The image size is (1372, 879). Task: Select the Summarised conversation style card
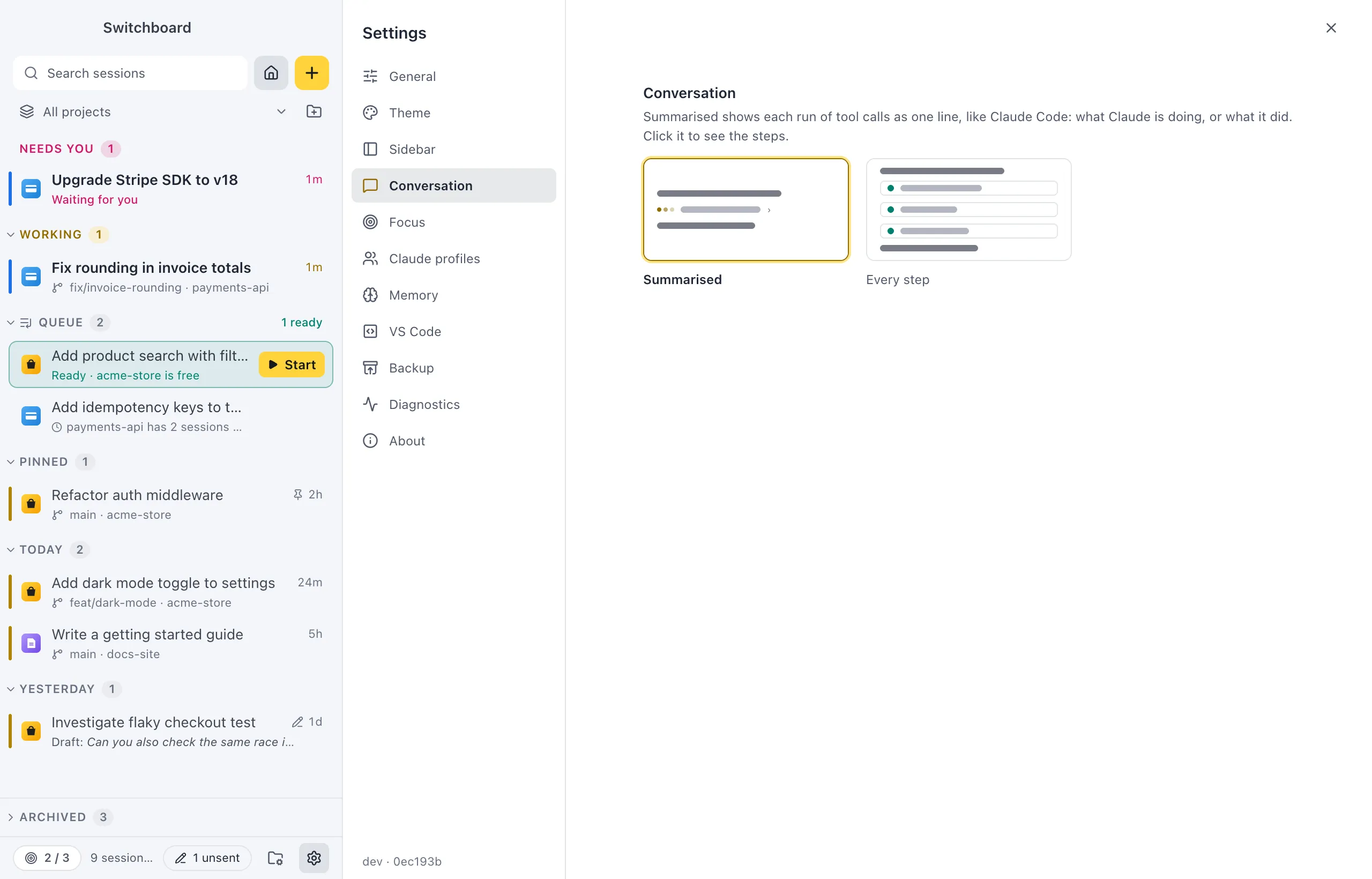point(746,210)
